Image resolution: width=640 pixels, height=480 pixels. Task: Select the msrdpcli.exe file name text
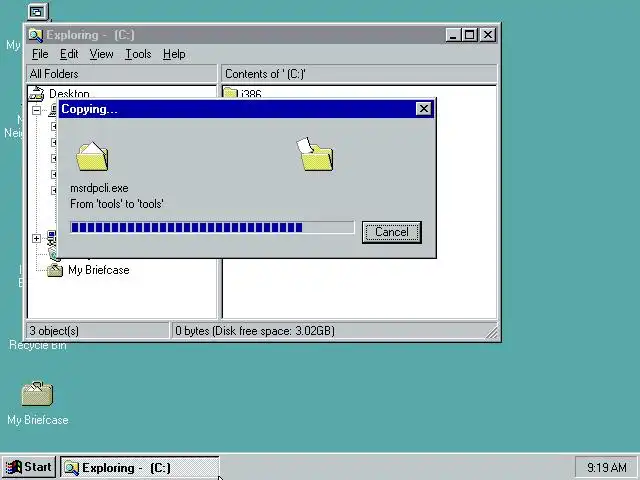(x=99, y=188)
